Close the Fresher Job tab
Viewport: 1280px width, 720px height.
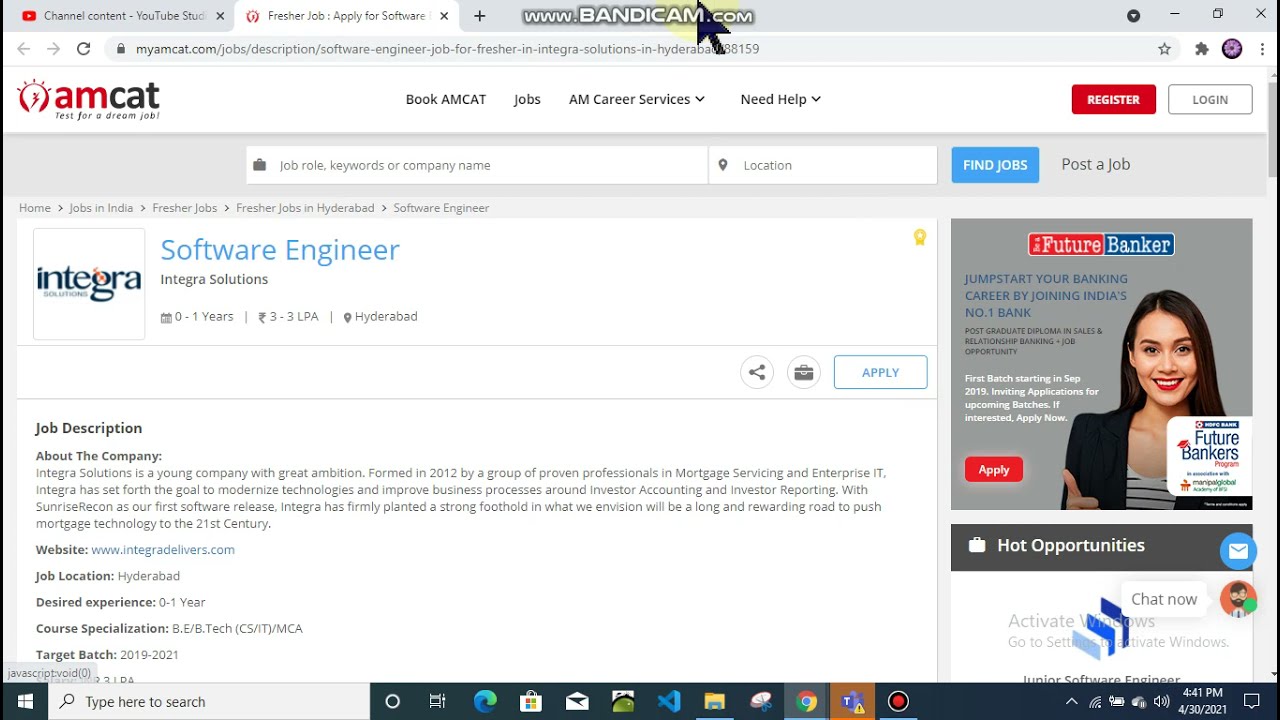[444, 16]
